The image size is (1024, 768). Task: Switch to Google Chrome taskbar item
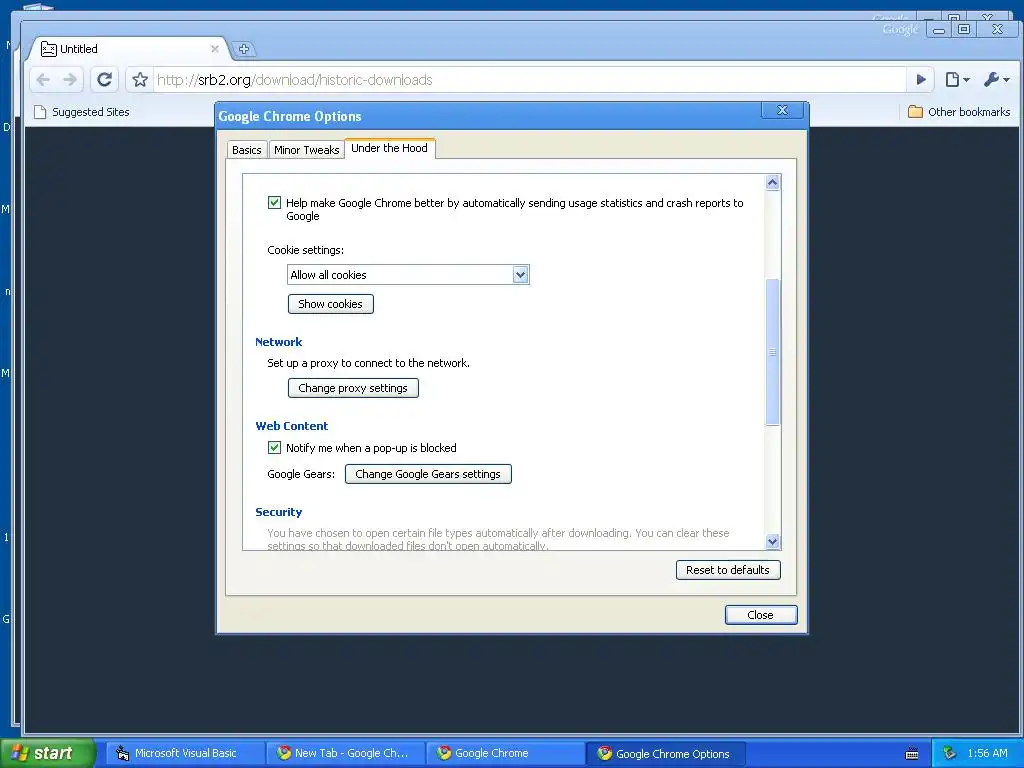tap(506, 753)
